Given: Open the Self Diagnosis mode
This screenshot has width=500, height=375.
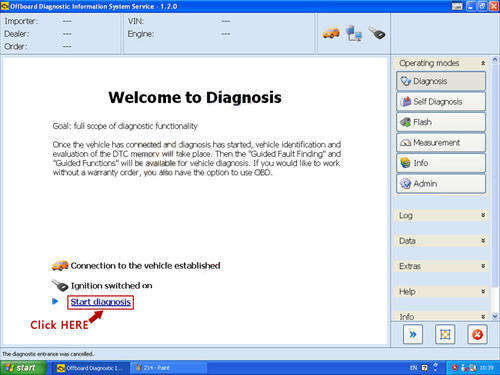Looking at the screenshot, I should (x=441, y=102).
